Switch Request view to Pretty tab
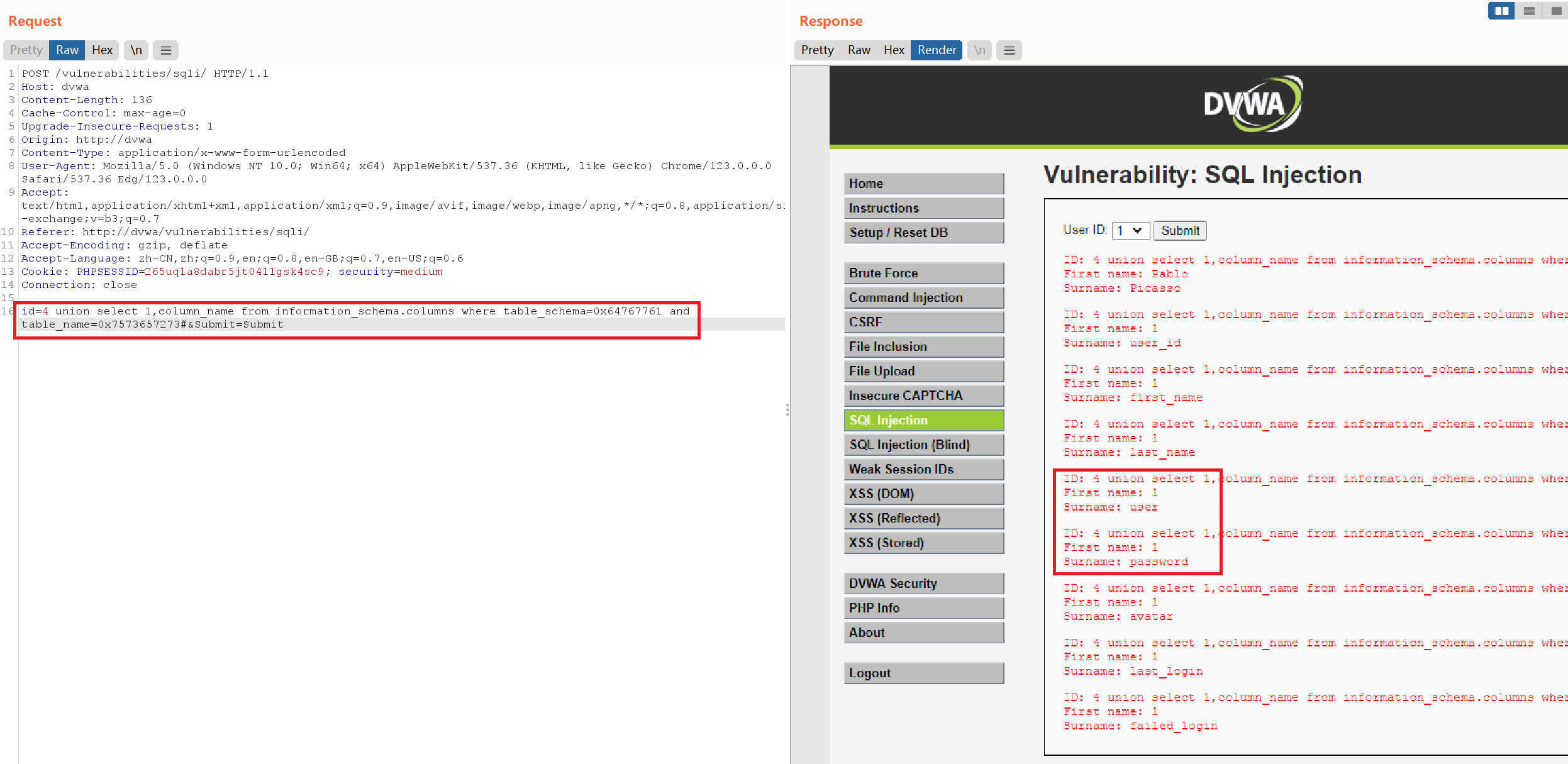This screenshot has width=1568, height=764. pos(26,50)
